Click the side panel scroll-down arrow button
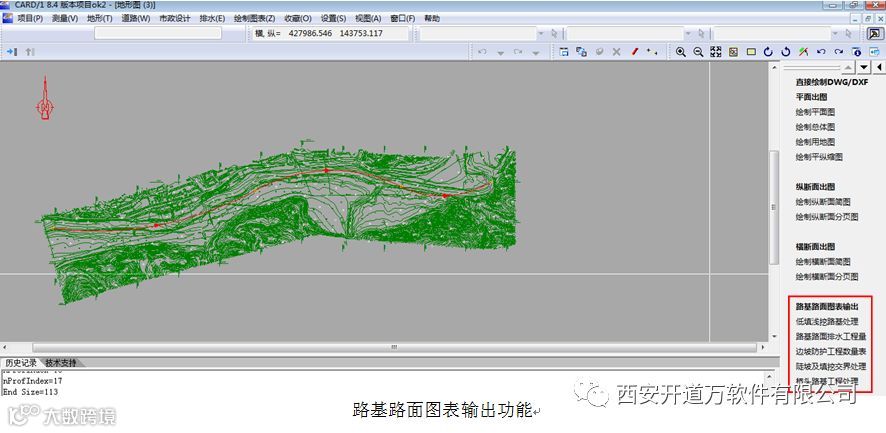The image size is (886, 433). point(864,68)
